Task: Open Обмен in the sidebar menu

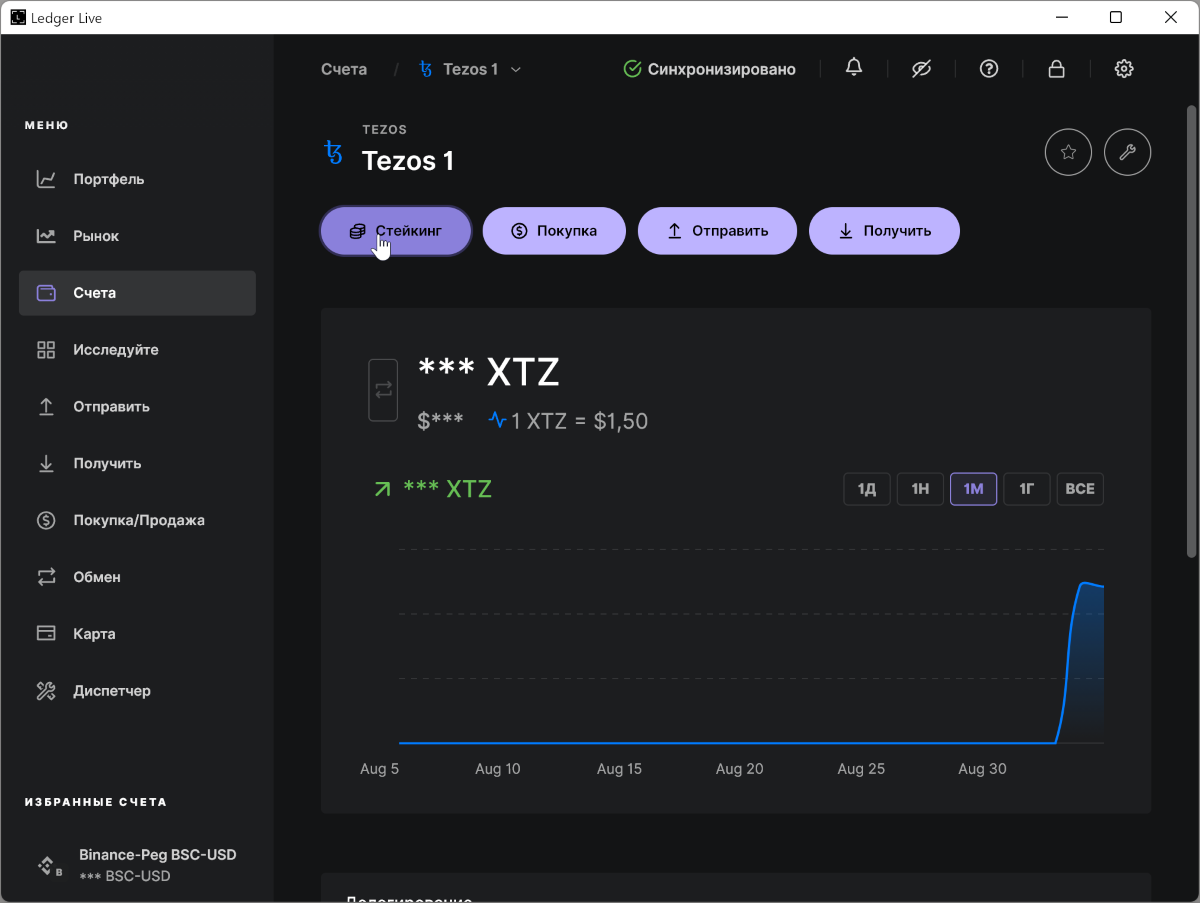Action: pos(137,577)
